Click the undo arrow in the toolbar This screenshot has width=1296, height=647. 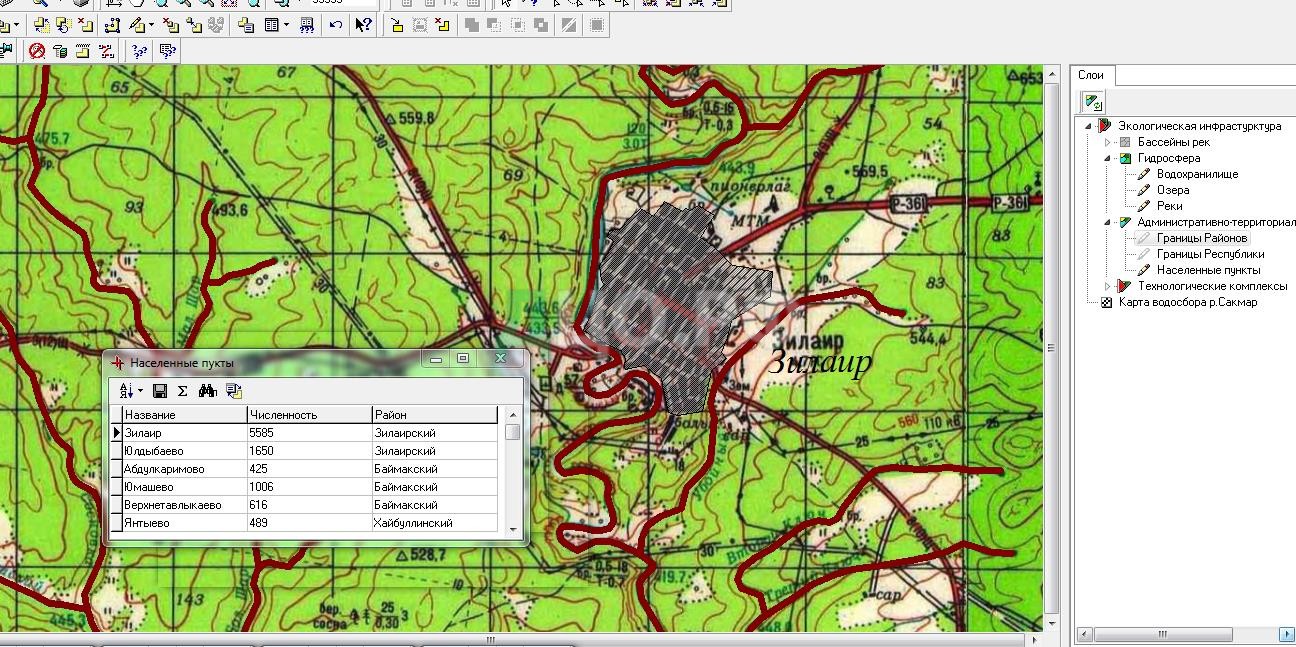coord(336,25)
